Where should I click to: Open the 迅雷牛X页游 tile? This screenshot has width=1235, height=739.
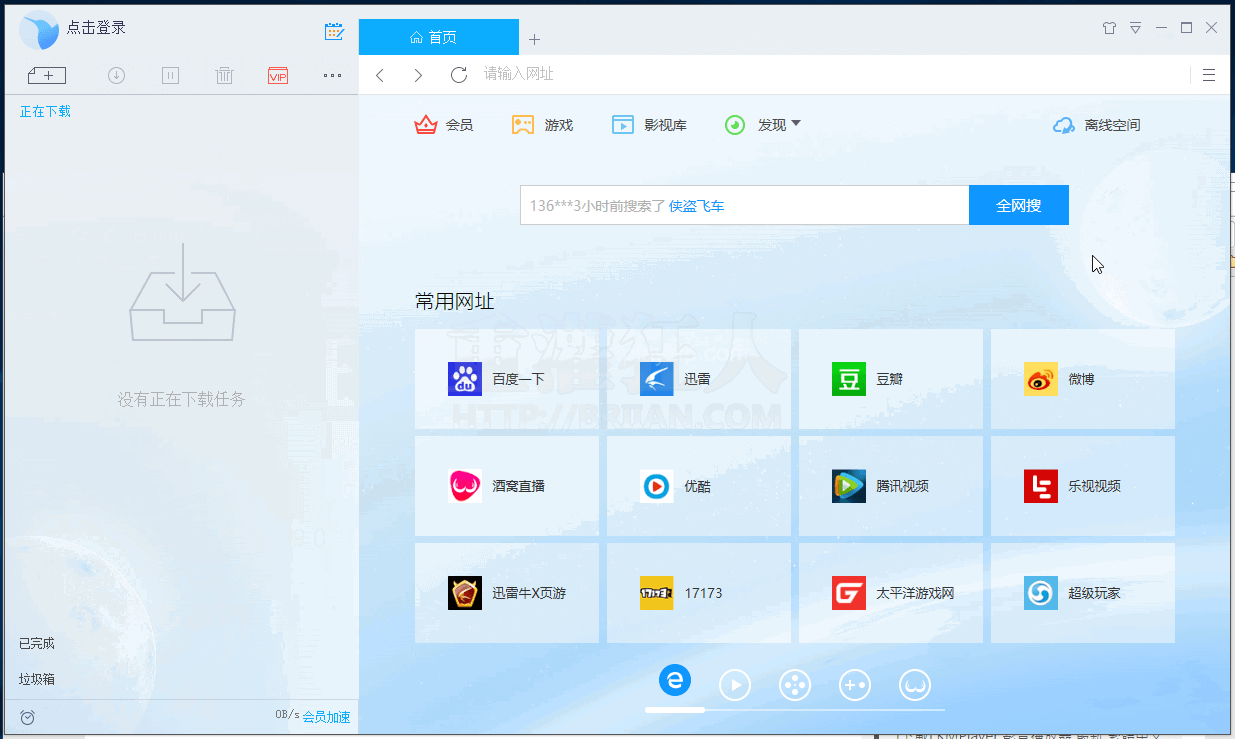507,593
